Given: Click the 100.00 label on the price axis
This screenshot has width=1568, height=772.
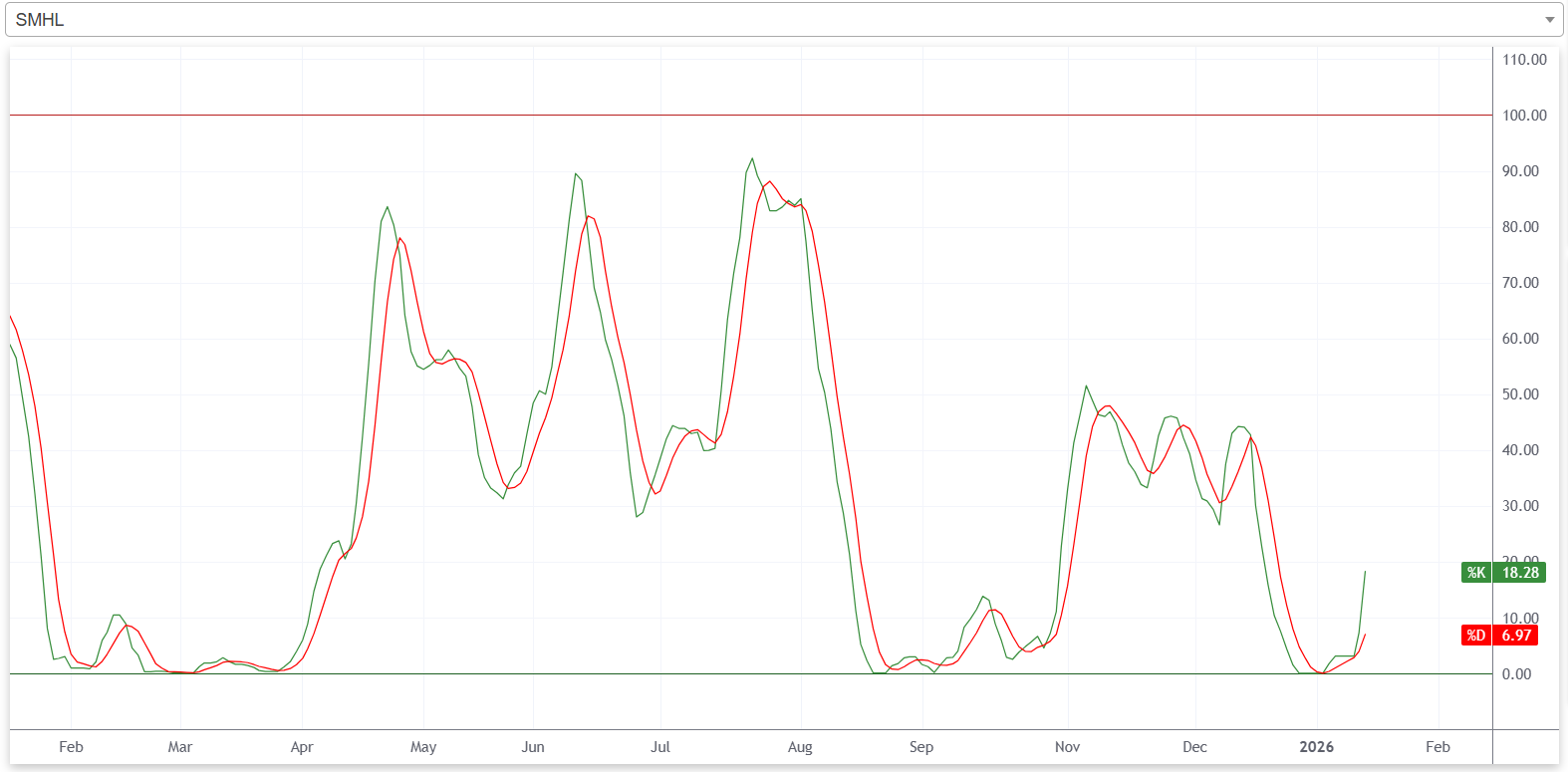Looking at the screenshot, I should pos(1524,116).
